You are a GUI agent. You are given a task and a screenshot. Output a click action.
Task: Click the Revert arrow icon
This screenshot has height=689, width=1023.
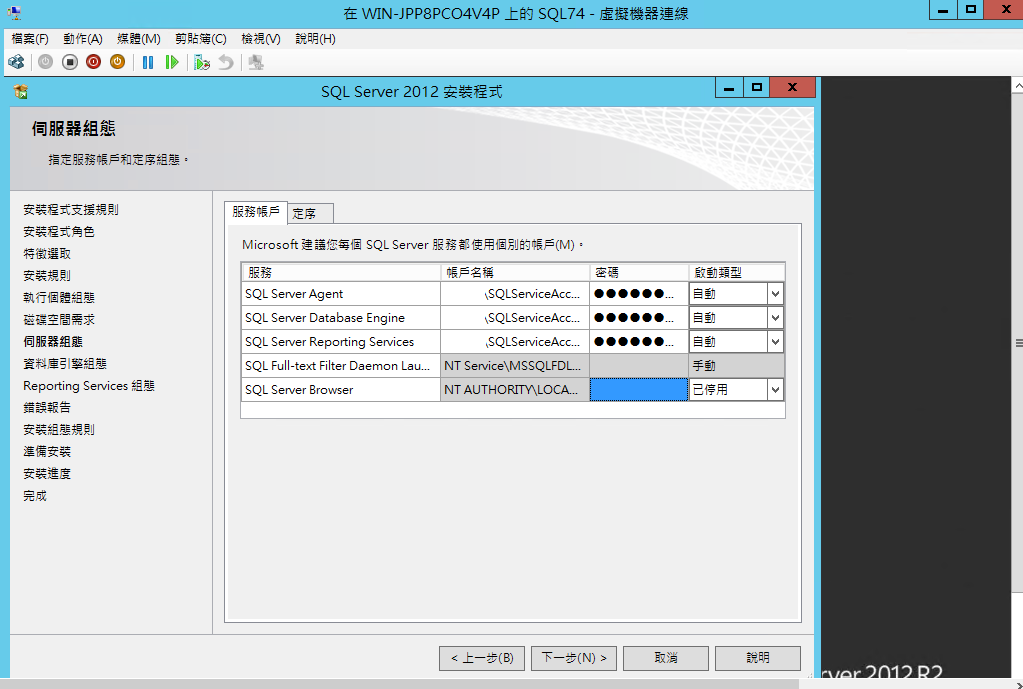point(226,63)
